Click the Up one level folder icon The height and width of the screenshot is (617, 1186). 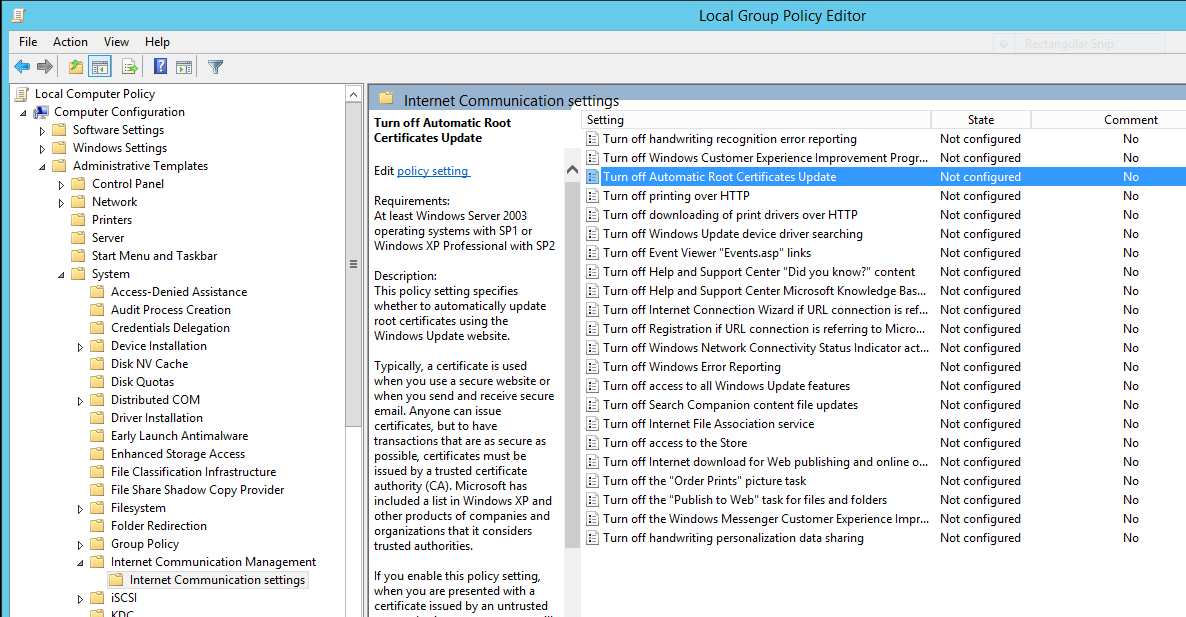tap(76, 67)
